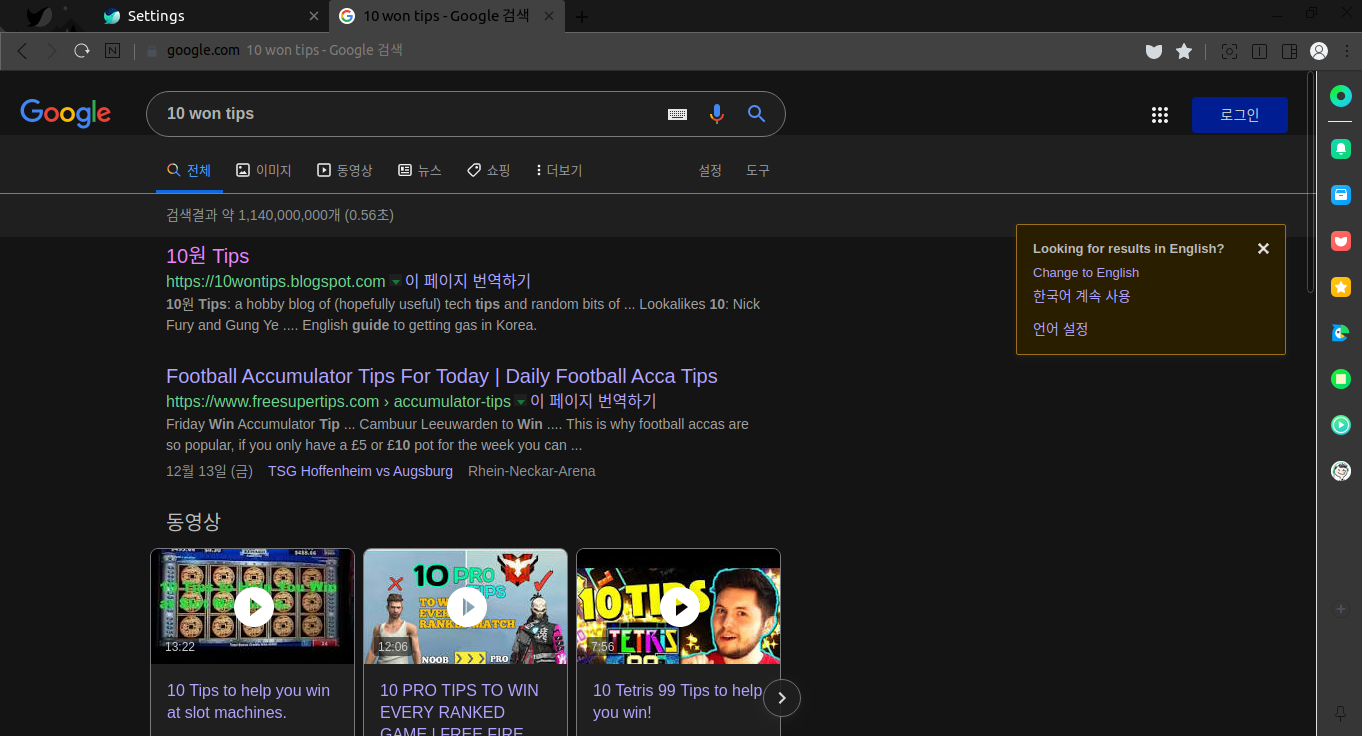Add a sidebar app with plus icon

pos(1341,609)
